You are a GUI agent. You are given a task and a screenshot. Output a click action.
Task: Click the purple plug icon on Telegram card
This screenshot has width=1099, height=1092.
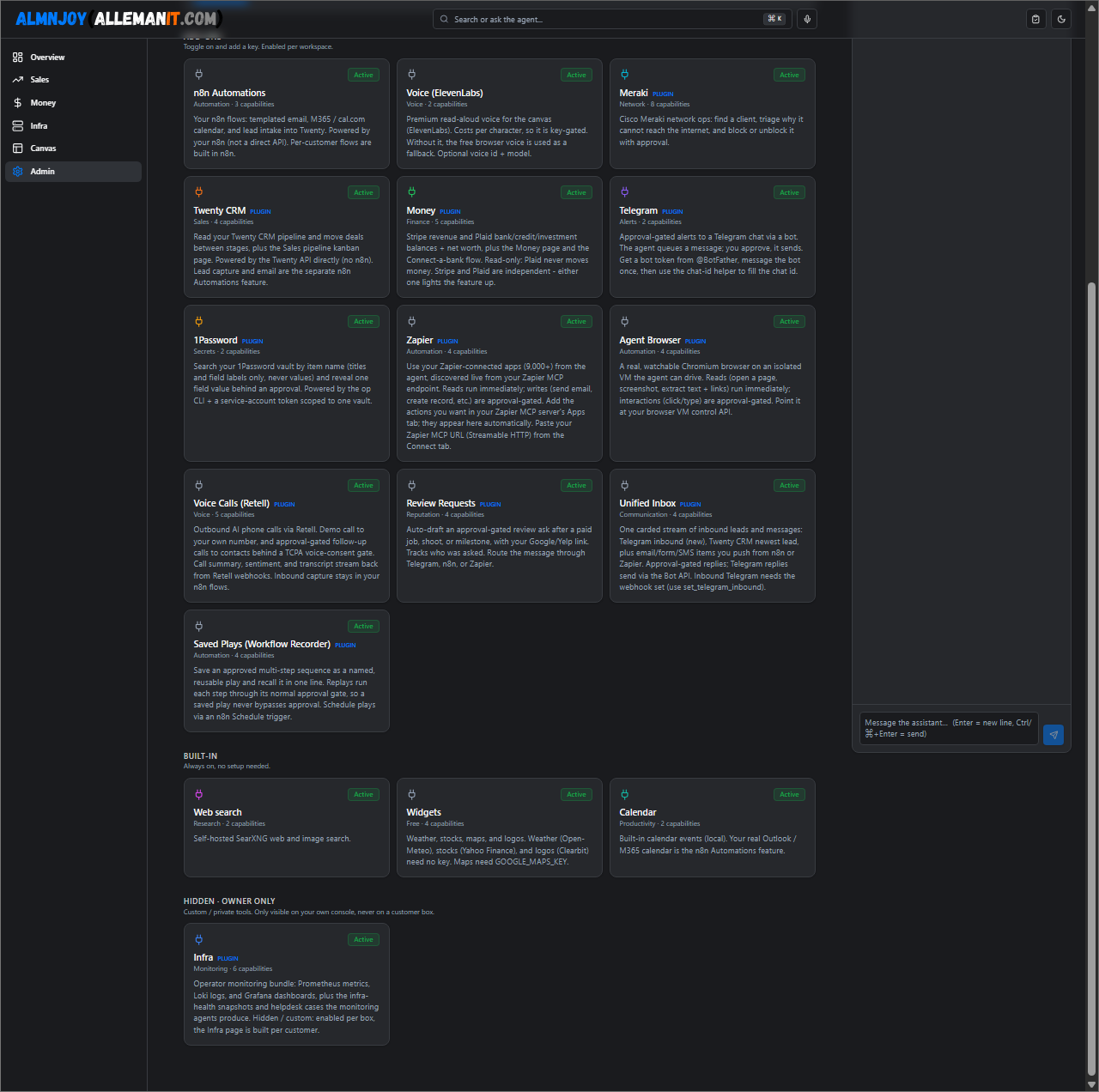point(624,192)
